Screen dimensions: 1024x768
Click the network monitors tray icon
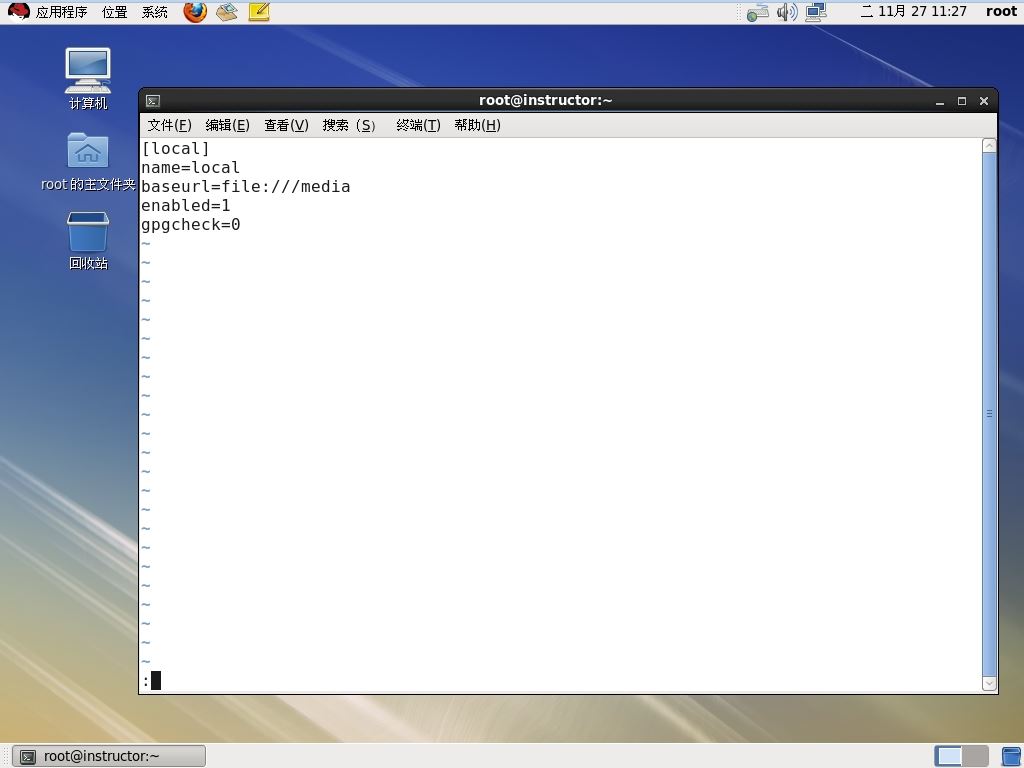pos(816,12)
